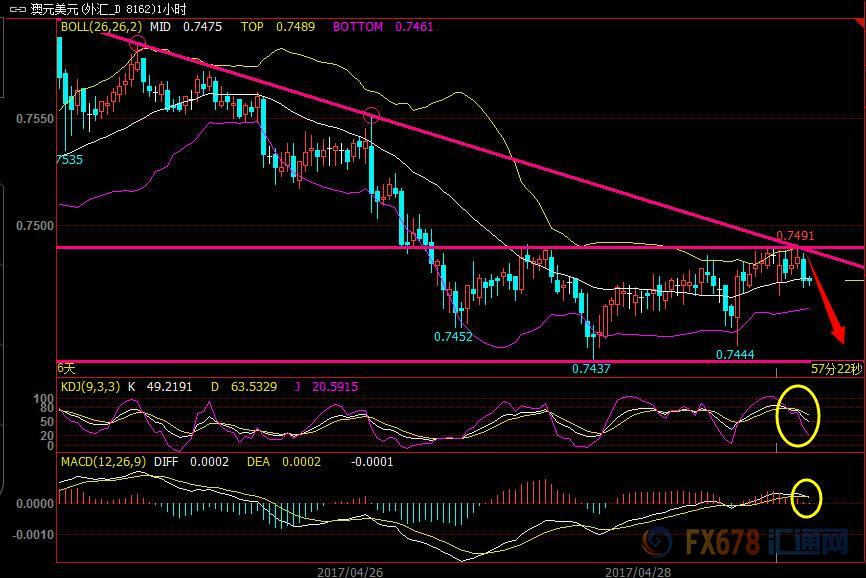Click the yellow circle on MACD panel
866x578 pixels.
(x=804, y=496)
